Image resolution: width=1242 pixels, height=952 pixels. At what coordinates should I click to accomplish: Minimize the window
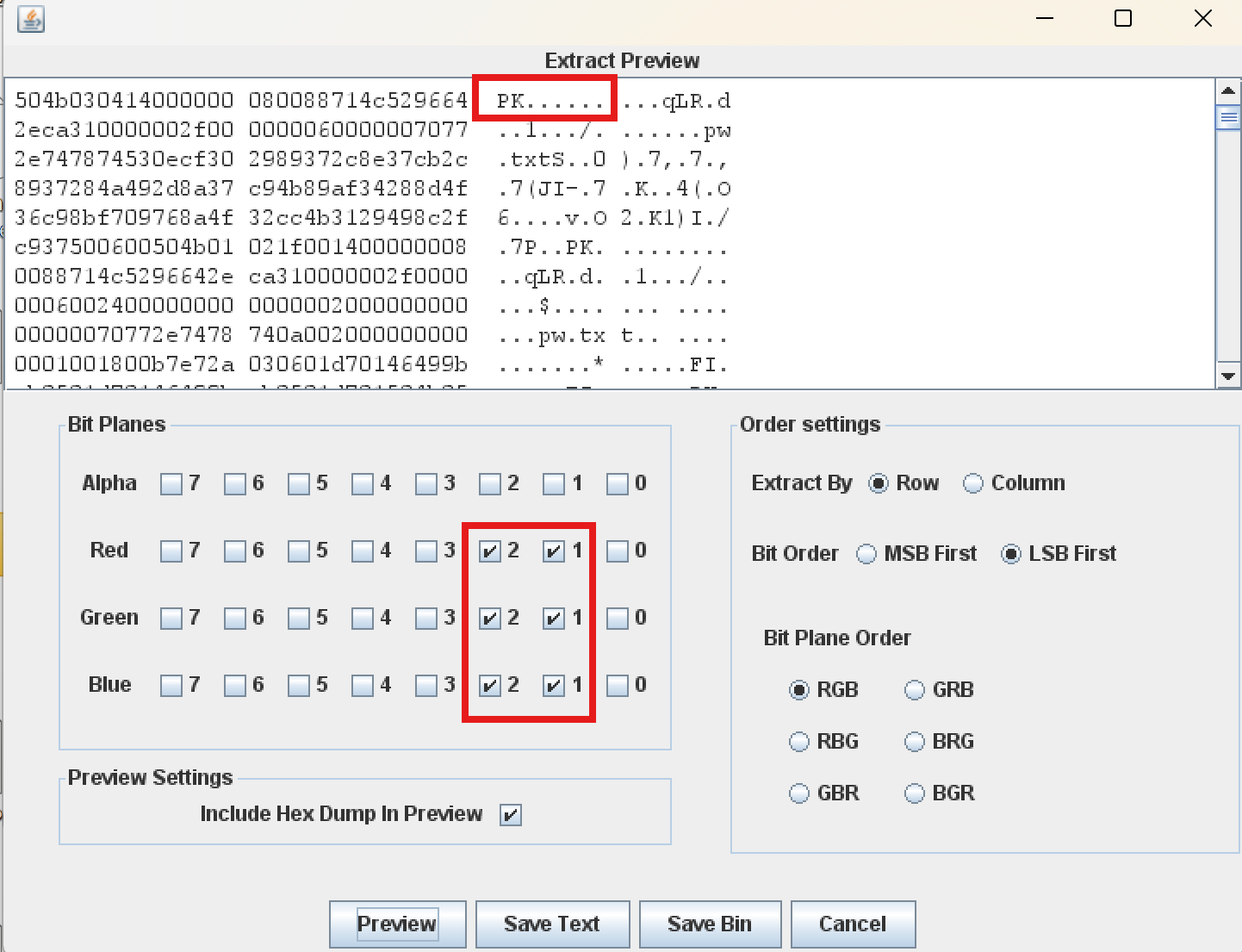click(x=1045, y=18)
